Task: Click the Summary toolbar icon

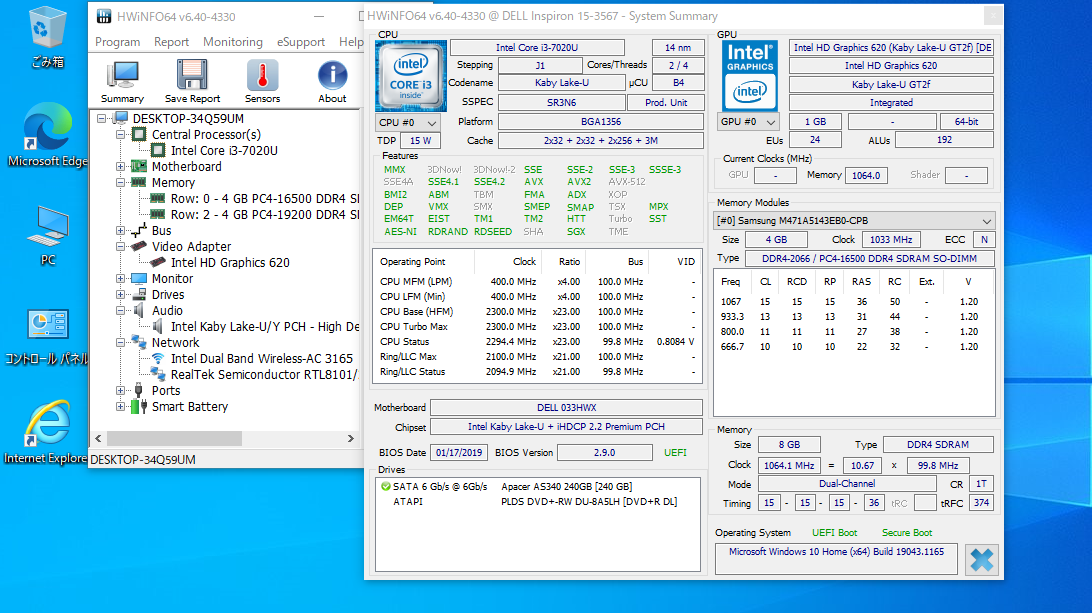Action: 122,80
